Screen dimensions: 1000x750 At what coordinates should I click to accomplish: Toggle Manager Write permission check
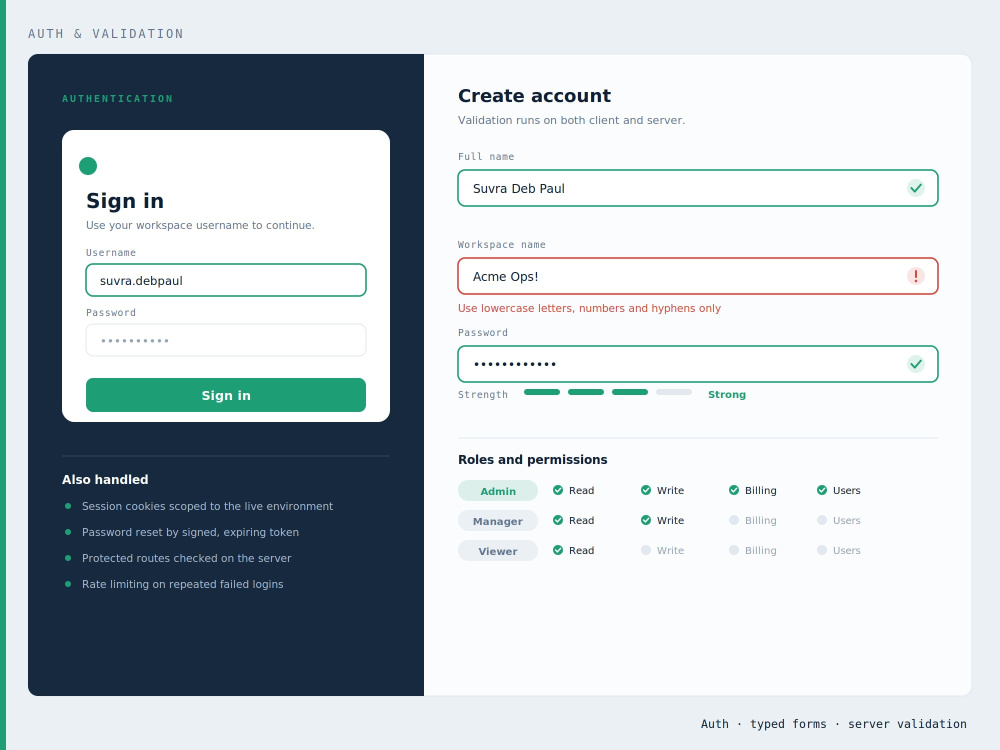[x=646, y=520]
